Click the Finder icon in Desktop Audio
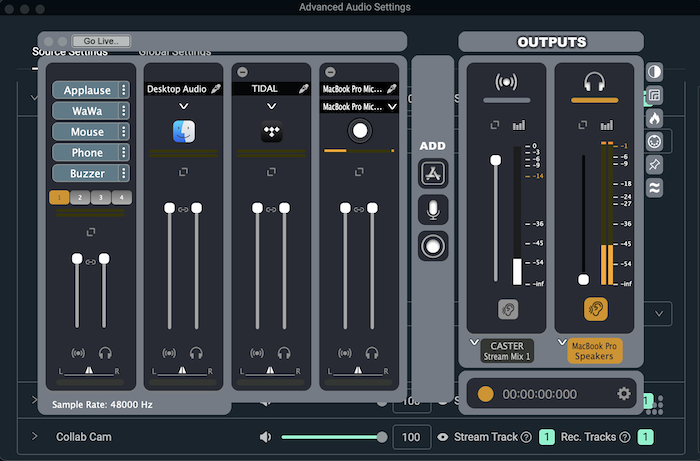The width and height of the screenshot is (700, 461). coord(184,132)
